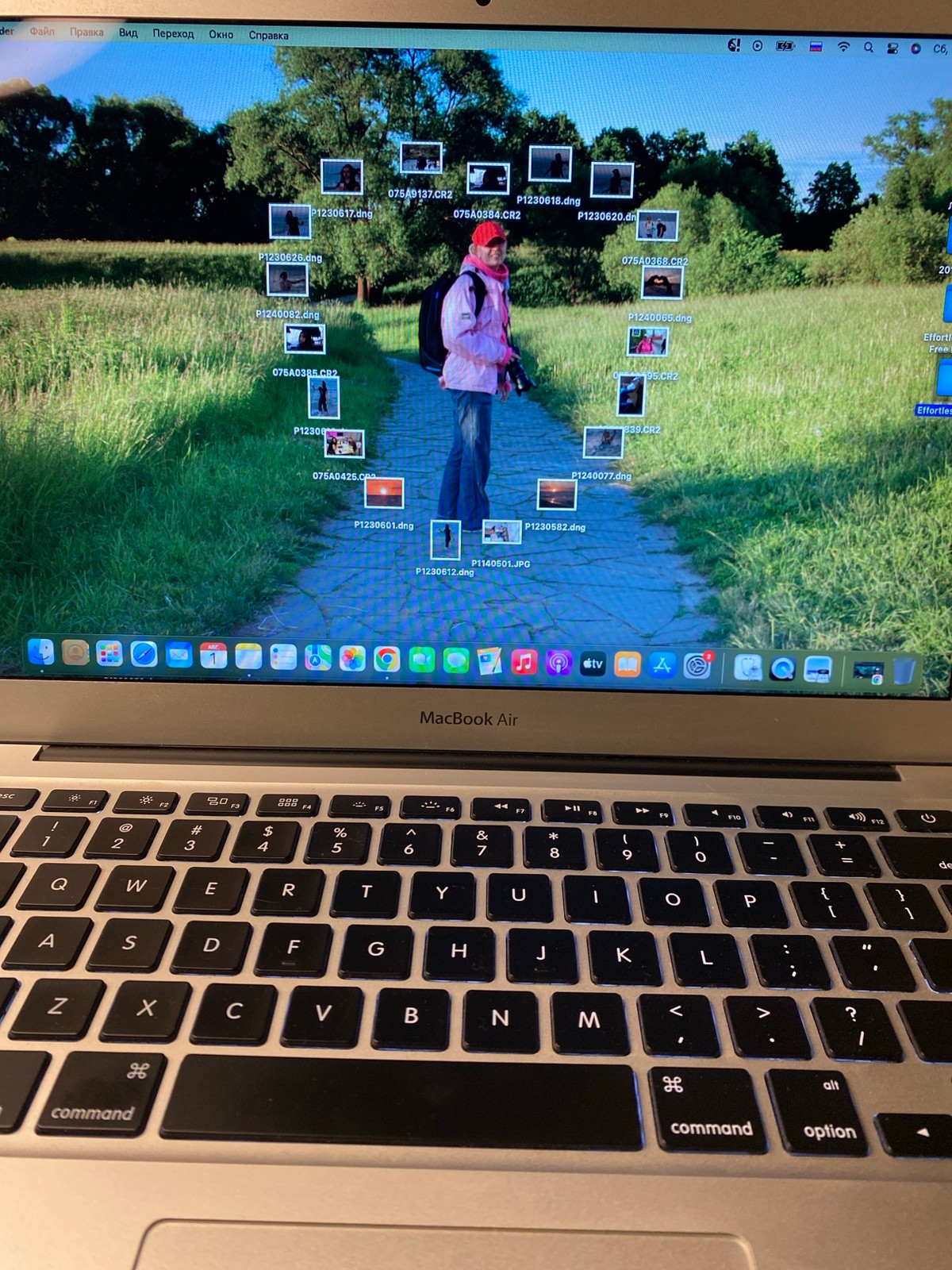Select the 075A0368.CR2 file thumbnail
Screen dimensions: 952x1270
(x=657, y=227)
